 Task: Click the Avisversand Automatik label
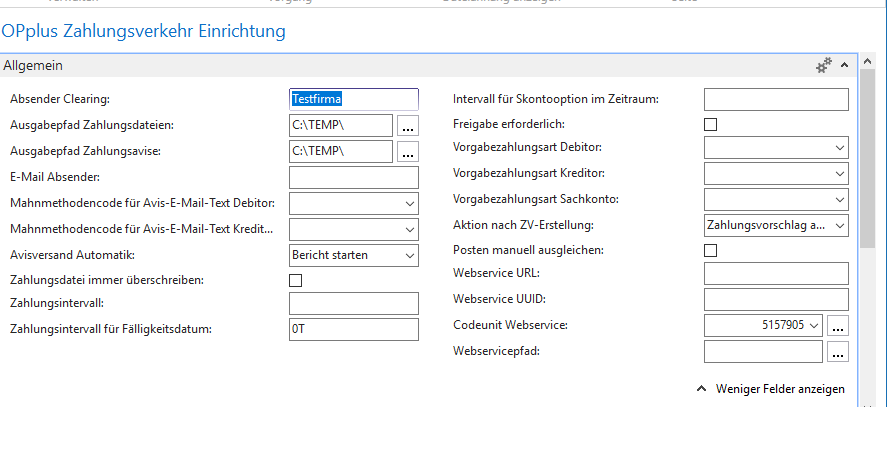pos(72,255)
